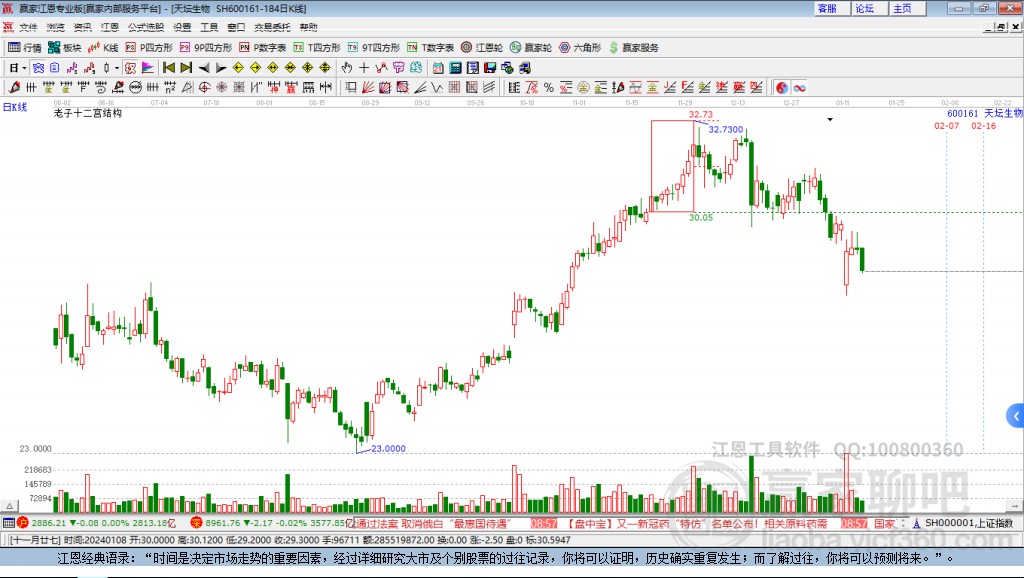The height and width of the screenshot is (578, 1024).
Task: Open the P四方形 tool
Action: pyautogui.click(x=149, y=47)
